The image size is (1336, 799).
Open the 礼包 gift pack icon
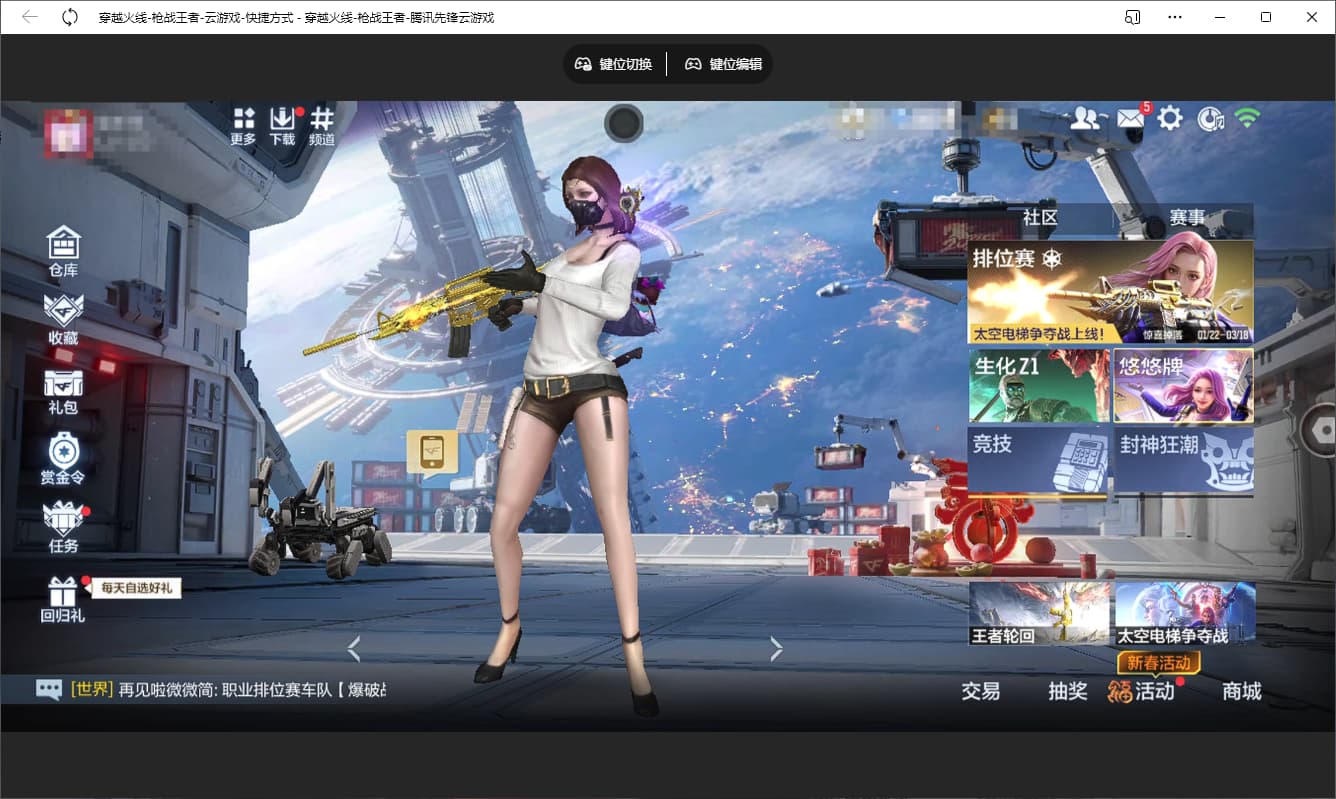click(63, 390)
